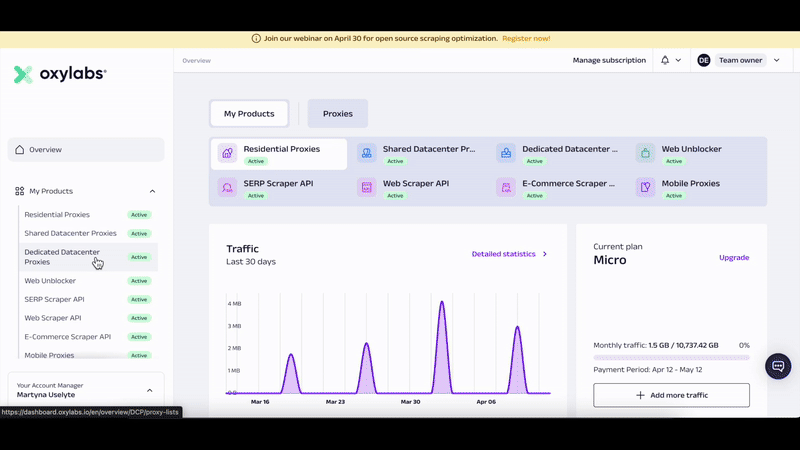Image resolution: width=800 pixels, height=450 pixels.
Task: Open the live chat bubble icon
Action: click(x=778, y=366)
